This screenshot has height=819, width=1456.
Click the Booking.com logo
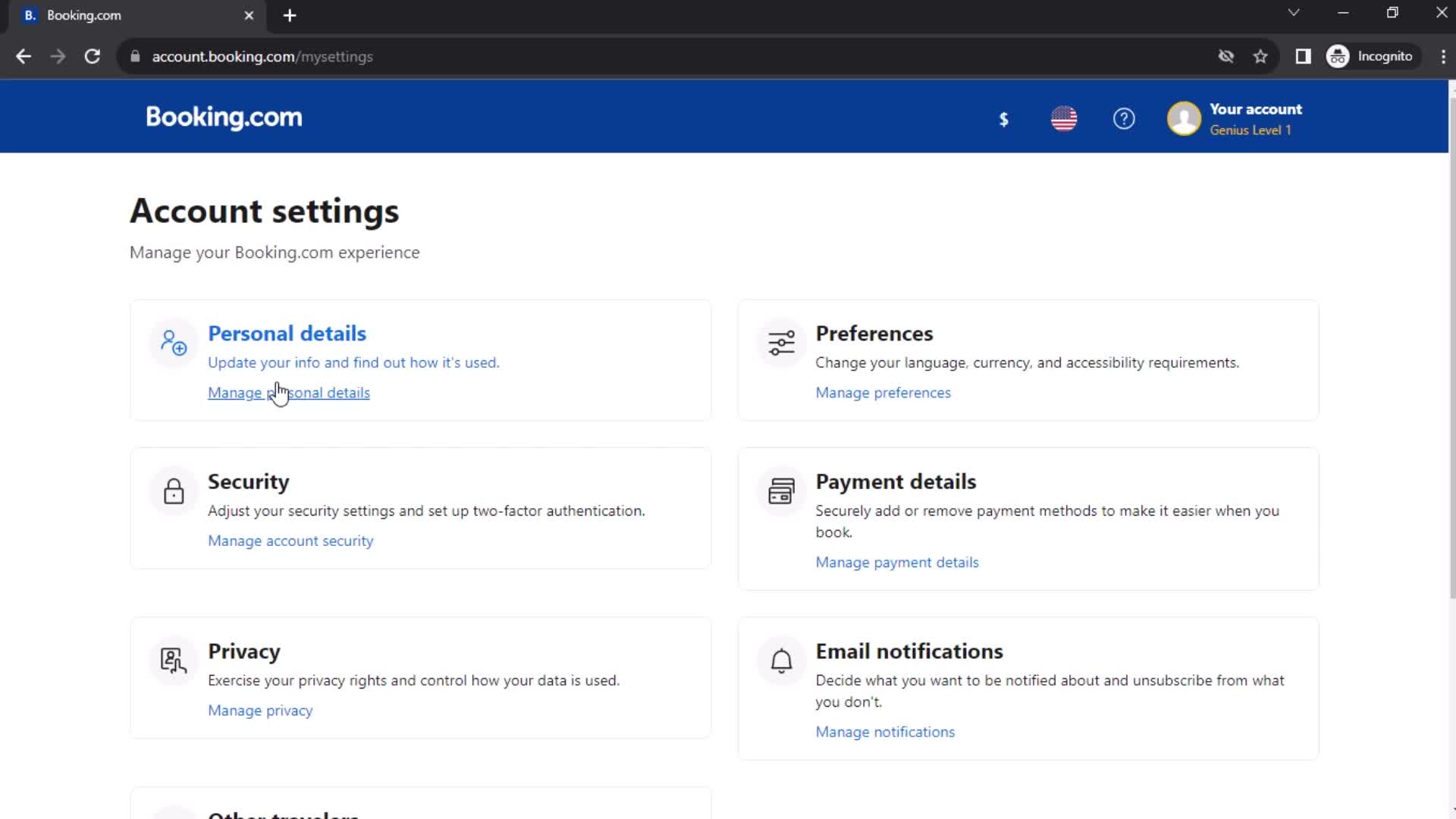pyautogui.click(x=224, y=117)
